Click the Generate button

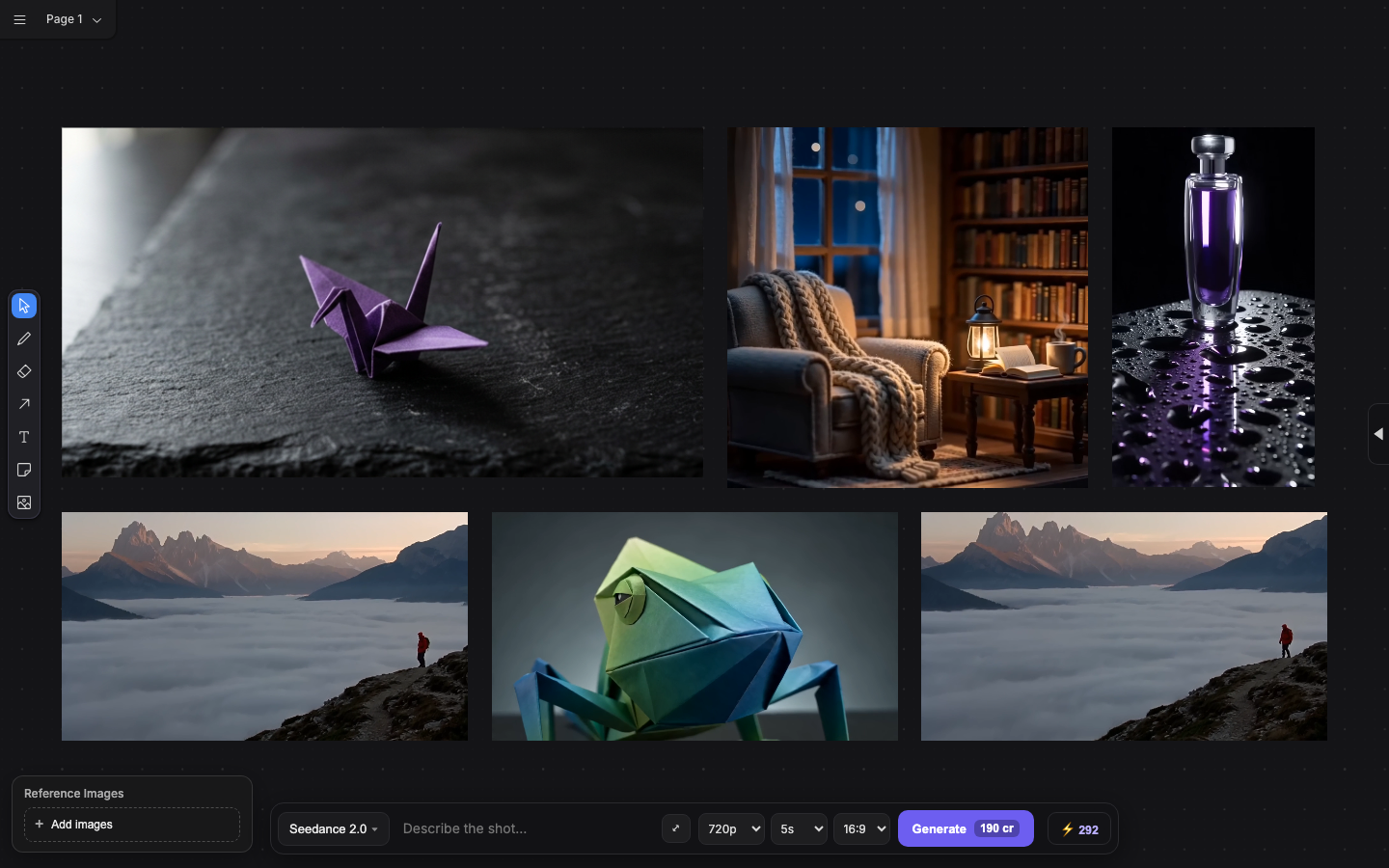pos(966,828)
